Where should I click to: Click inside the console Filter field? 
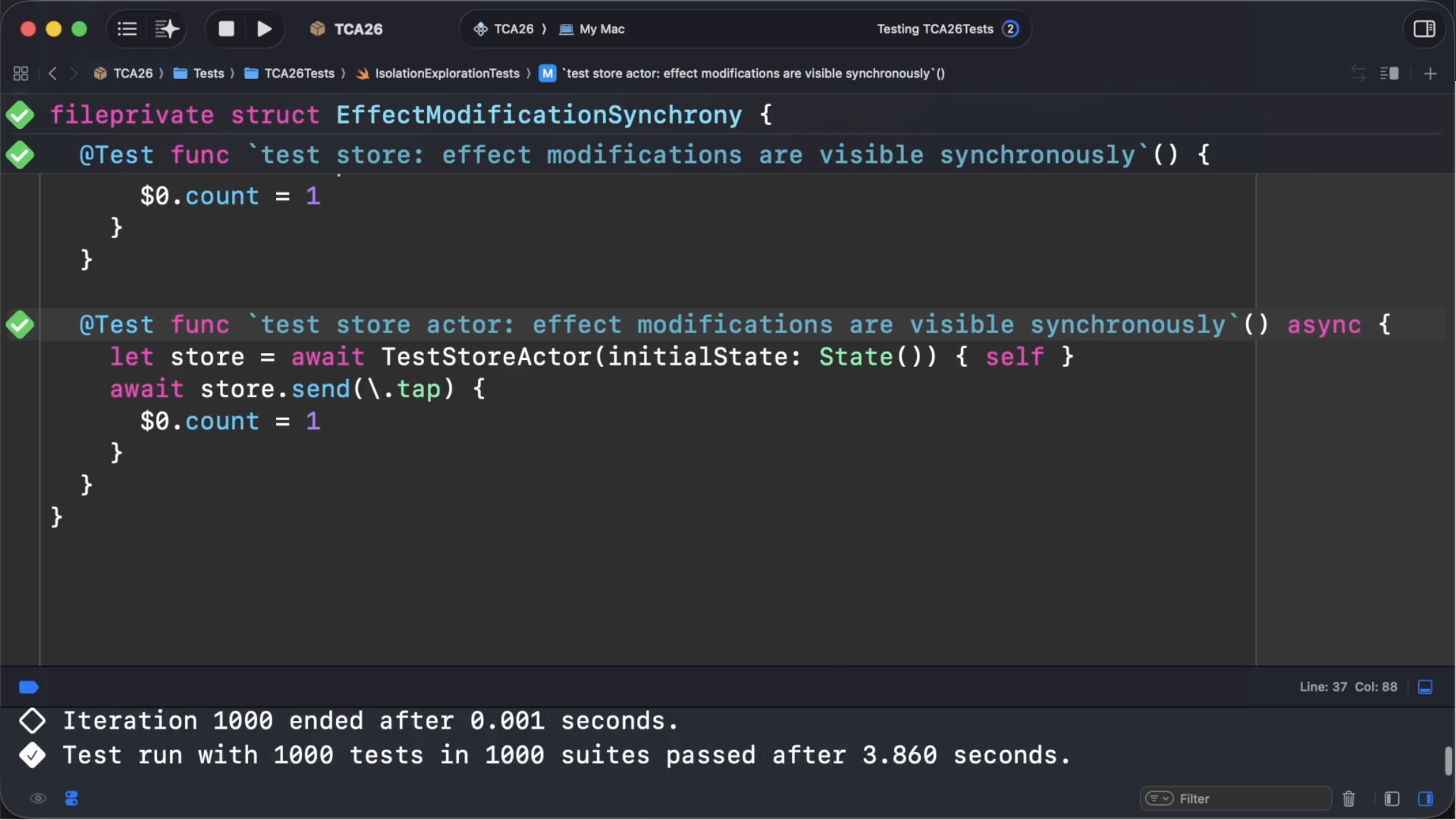(1239, 799)
